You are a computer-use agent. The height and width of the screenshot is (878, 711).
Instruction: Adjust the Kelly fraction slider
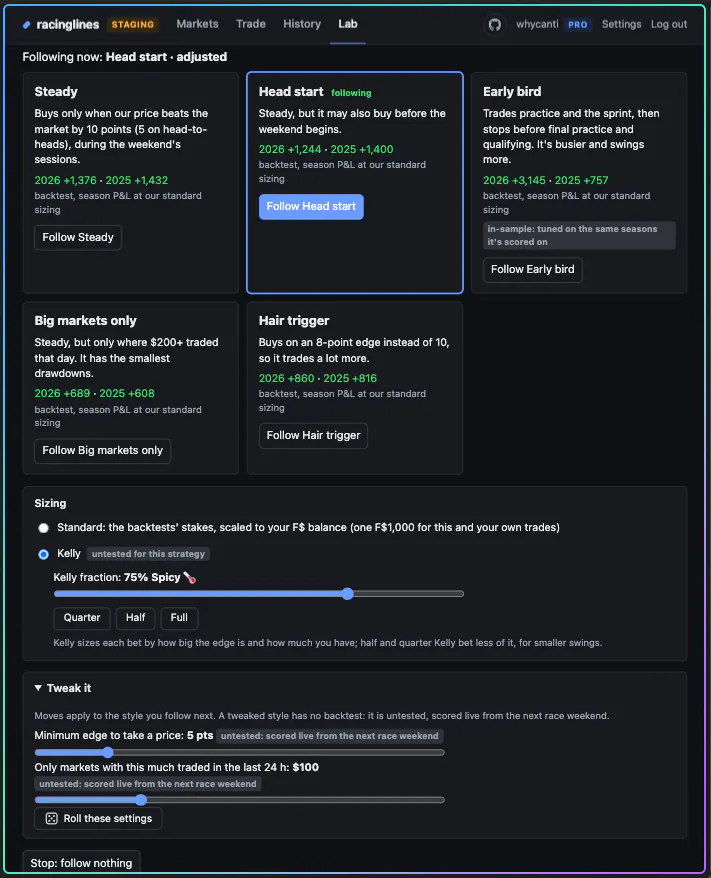[259, 594]
